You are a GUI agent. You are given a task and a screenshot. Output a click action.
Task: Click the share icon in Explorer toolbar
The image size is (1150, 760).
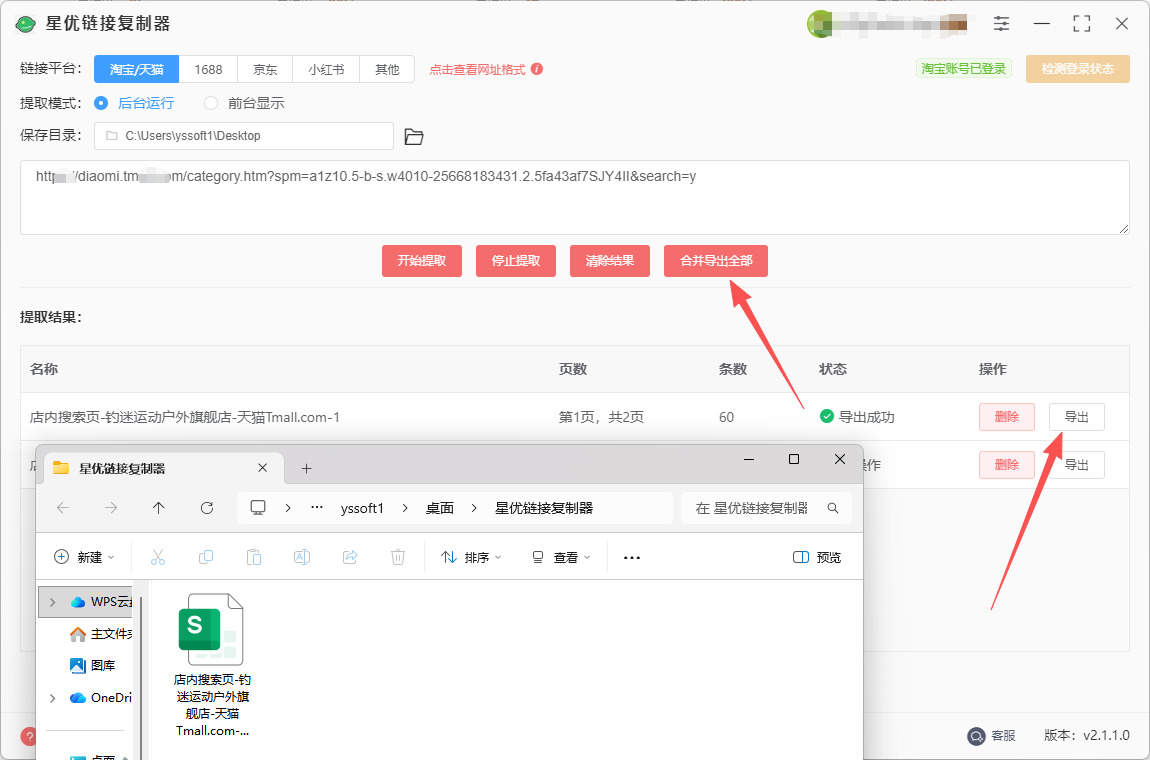pyautogui.click(x=350, y=558)
